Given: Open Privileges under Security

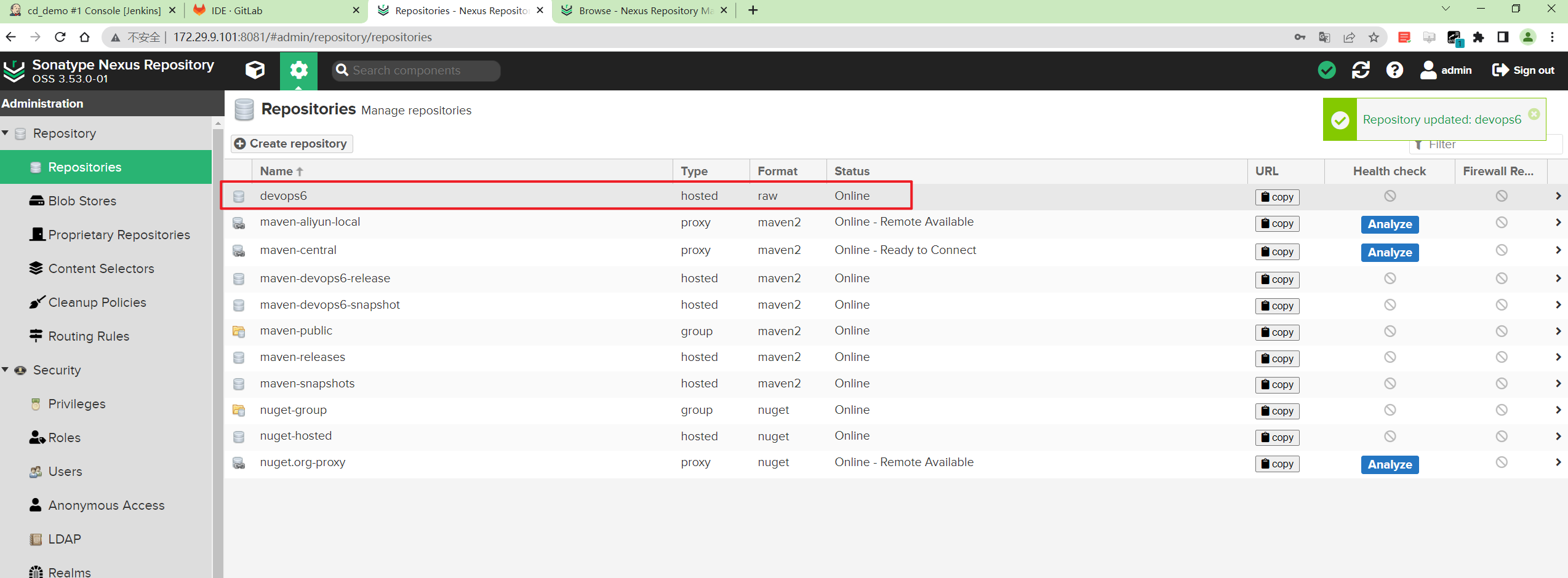Looking at the screenshot, I should click(77, 404).
